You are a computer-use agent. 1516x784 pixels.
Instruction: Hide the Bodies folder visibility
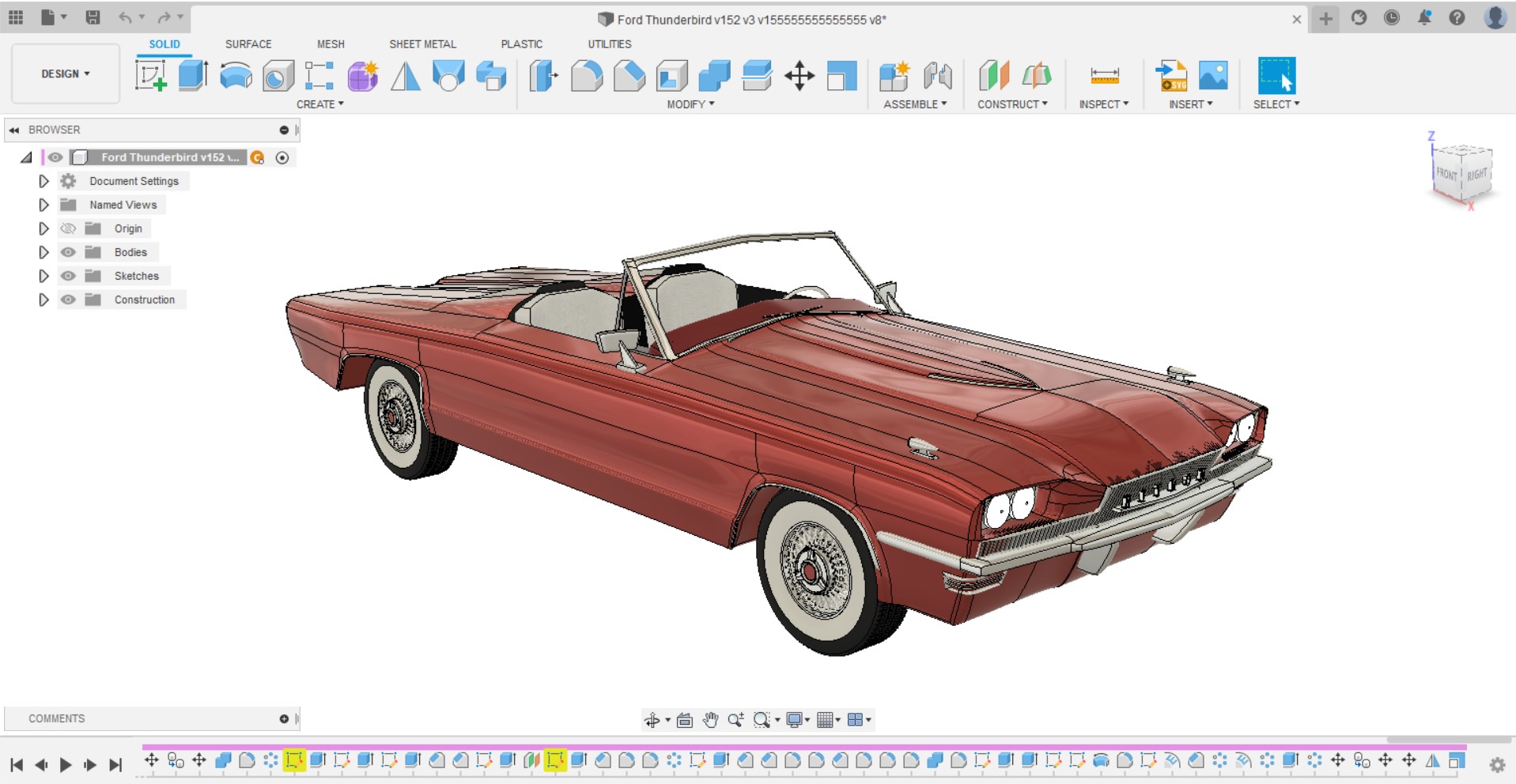click(69, 252)
